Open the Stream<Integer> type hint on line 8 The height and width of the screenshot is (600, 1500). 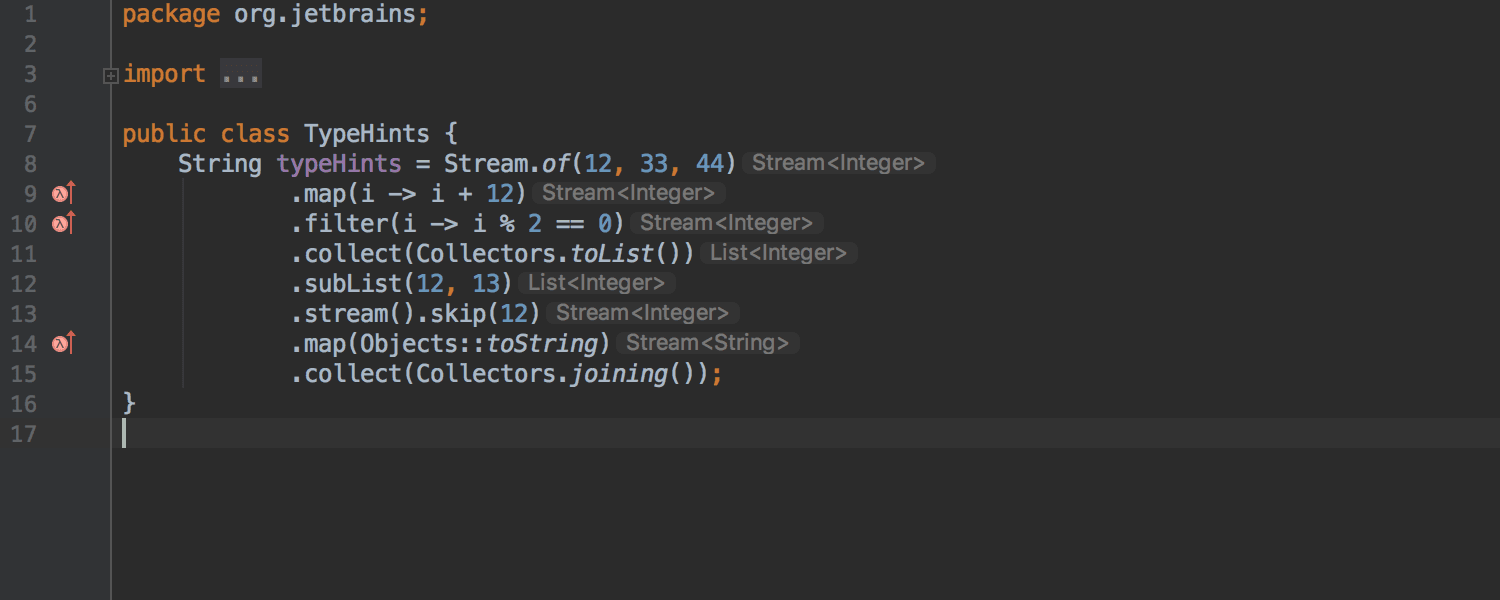click(838, 162)
